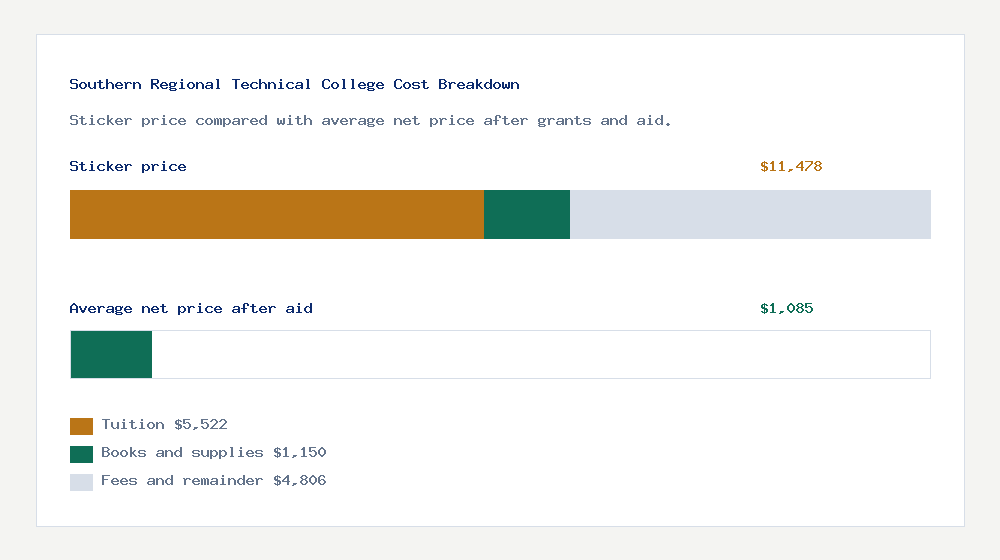Select the green books segment of sticker bar
Image resolution: width=1000 pixels, height=560 pixels.
pos(527,214)
